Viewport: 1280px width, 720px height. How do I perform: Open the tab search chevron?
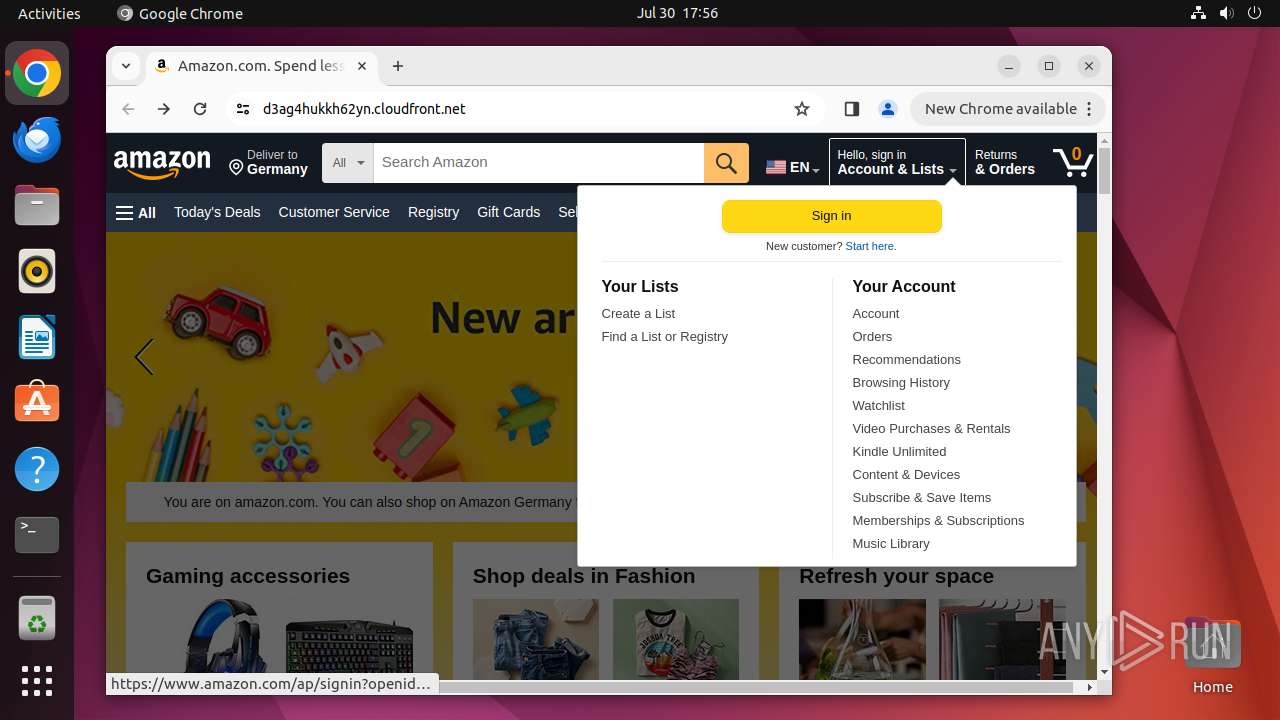125,66
